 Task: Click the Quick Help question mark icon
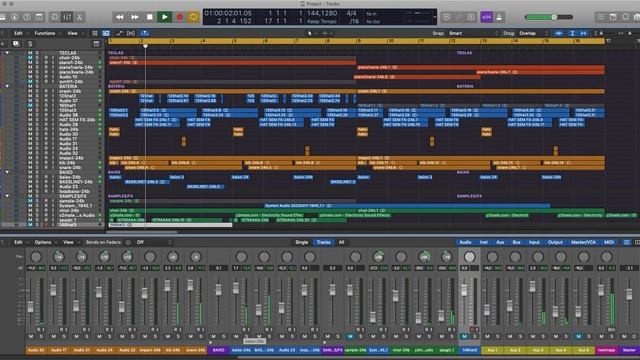27,17
